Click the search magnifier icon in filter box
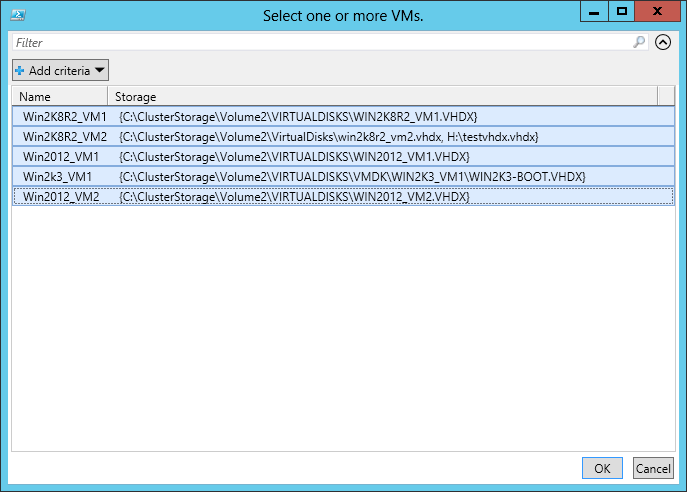This screenshot has height=492, width=687. click(x=639, y=43)
